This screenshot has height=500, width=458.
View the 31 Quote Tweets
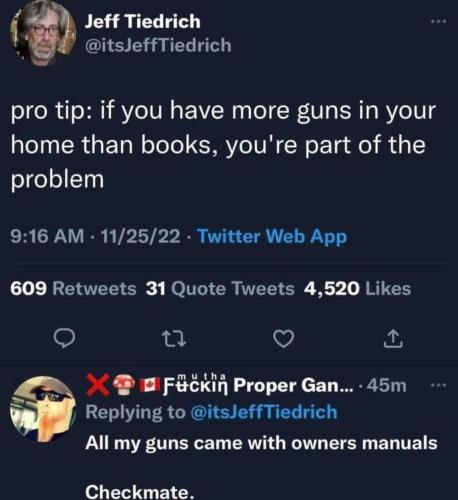click(x=220, y=289)
